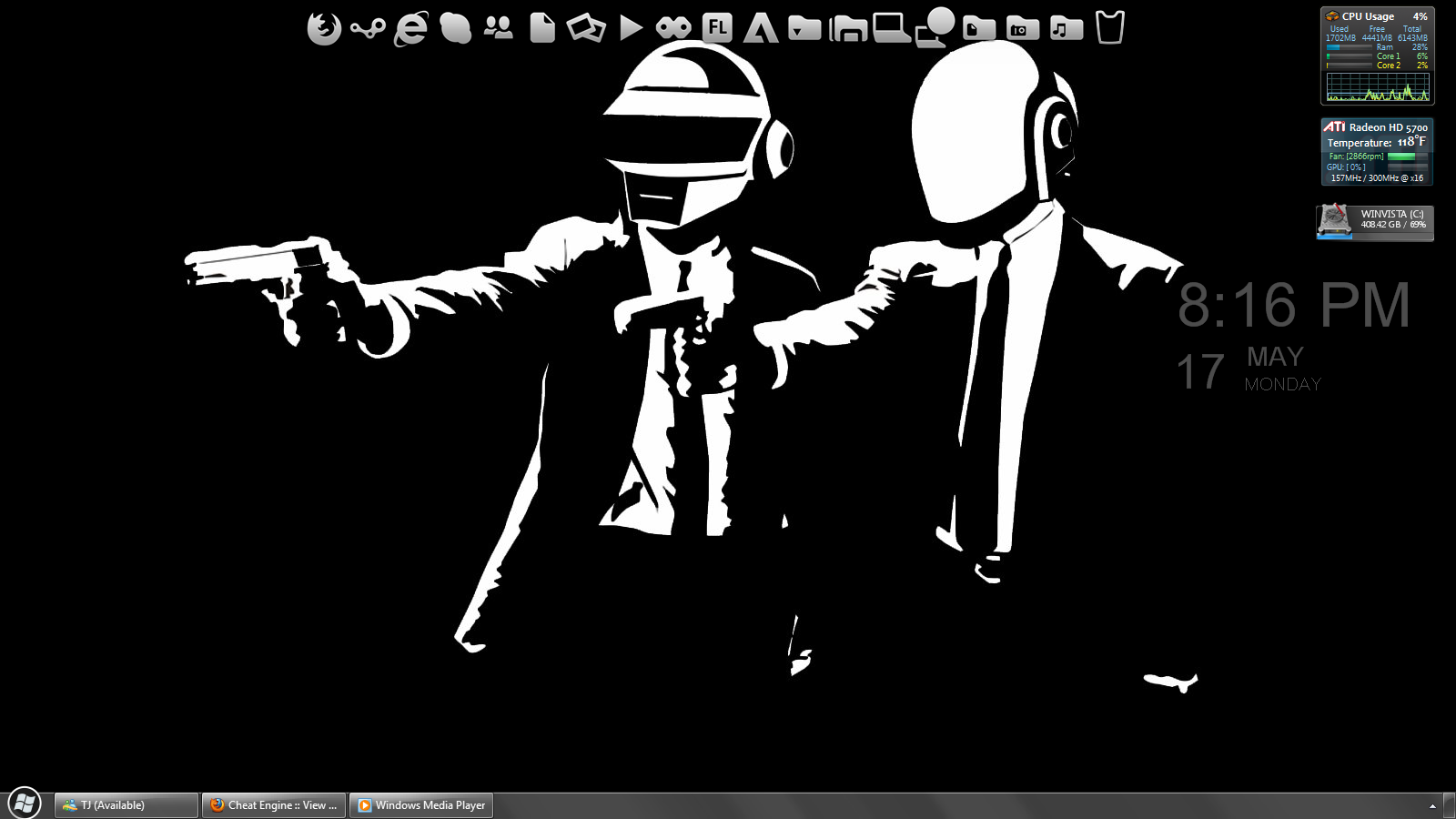Launch FL Studio from the dock
Screen dimensions: 1456x819
pyautogui.click(x=717, y=28)
